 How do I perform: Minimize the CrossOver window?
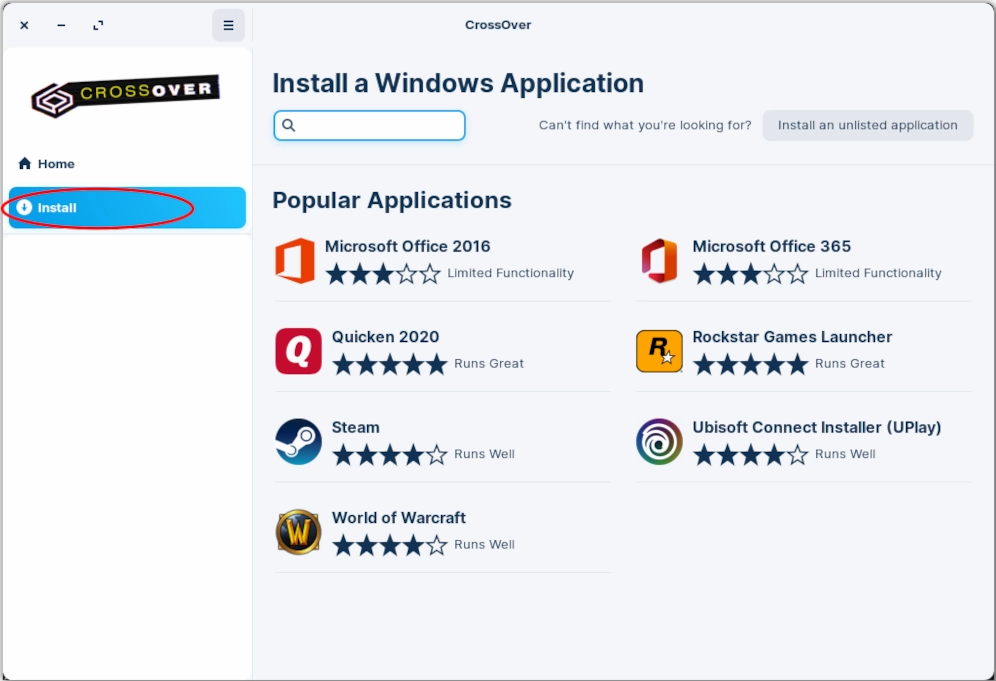61,25
